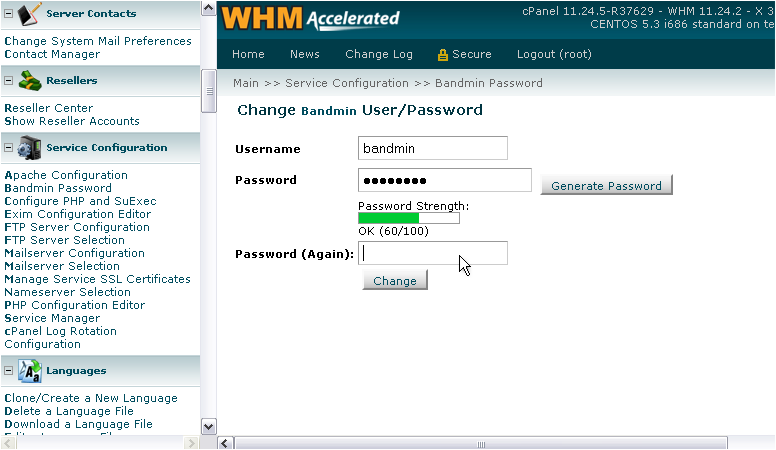The height and width of the screenshot is (450, 776).
Task: Open Show Reseller Accounts
Action: [x=72, y=121]
